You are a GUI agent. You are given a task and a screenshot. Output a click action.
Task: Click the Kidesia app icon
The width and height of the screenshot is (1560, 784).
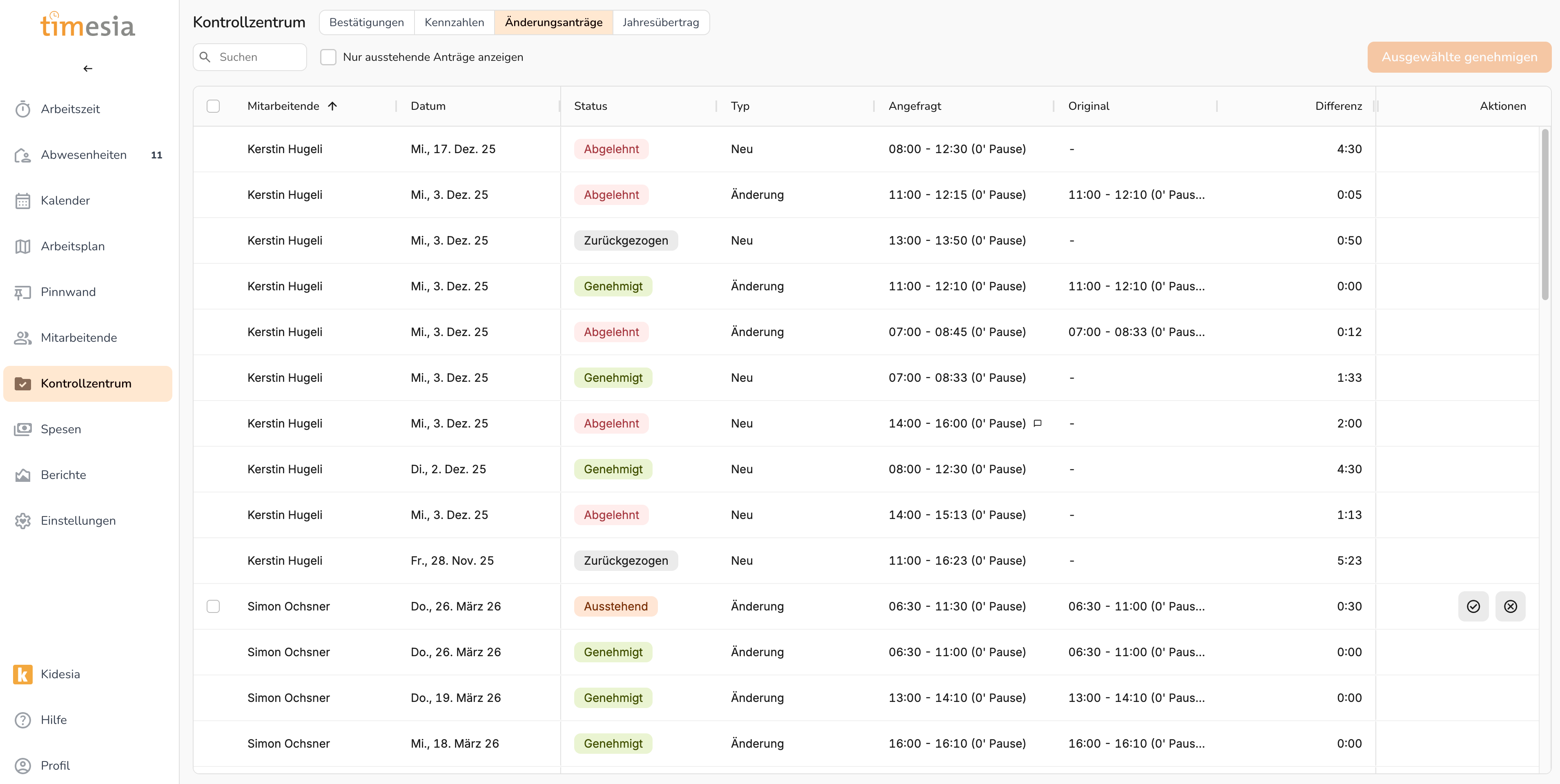[23, 674]
